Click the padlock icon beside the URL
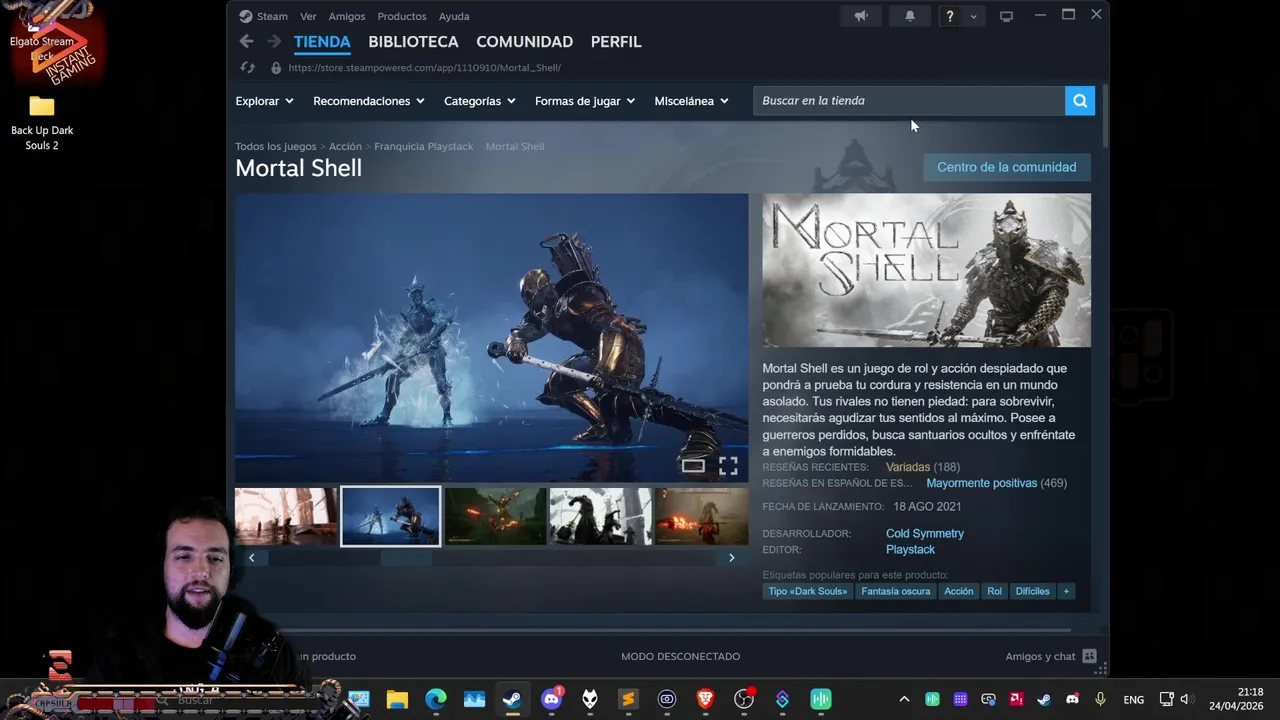The image size is (1280, 720). 276,68
